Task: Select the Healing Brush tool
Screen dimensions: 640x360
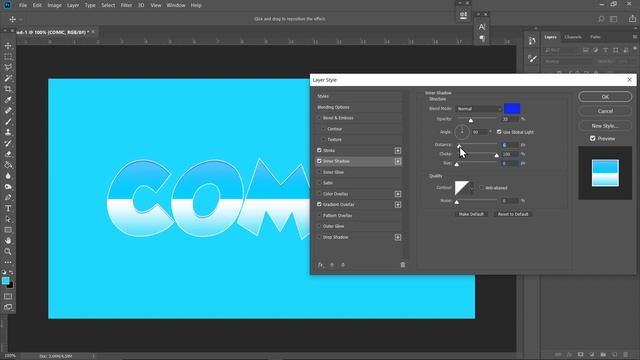Action: [8, 111]
